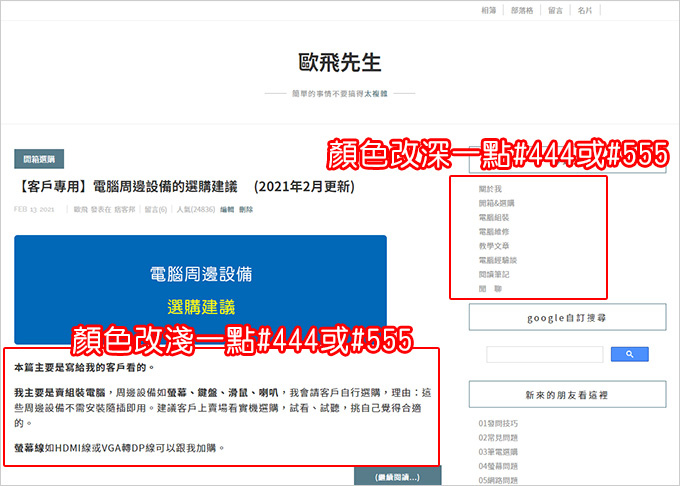
Task: Open the post titled 【客戶專用】電腦周邊設備的選購建議
Action: 186,187
